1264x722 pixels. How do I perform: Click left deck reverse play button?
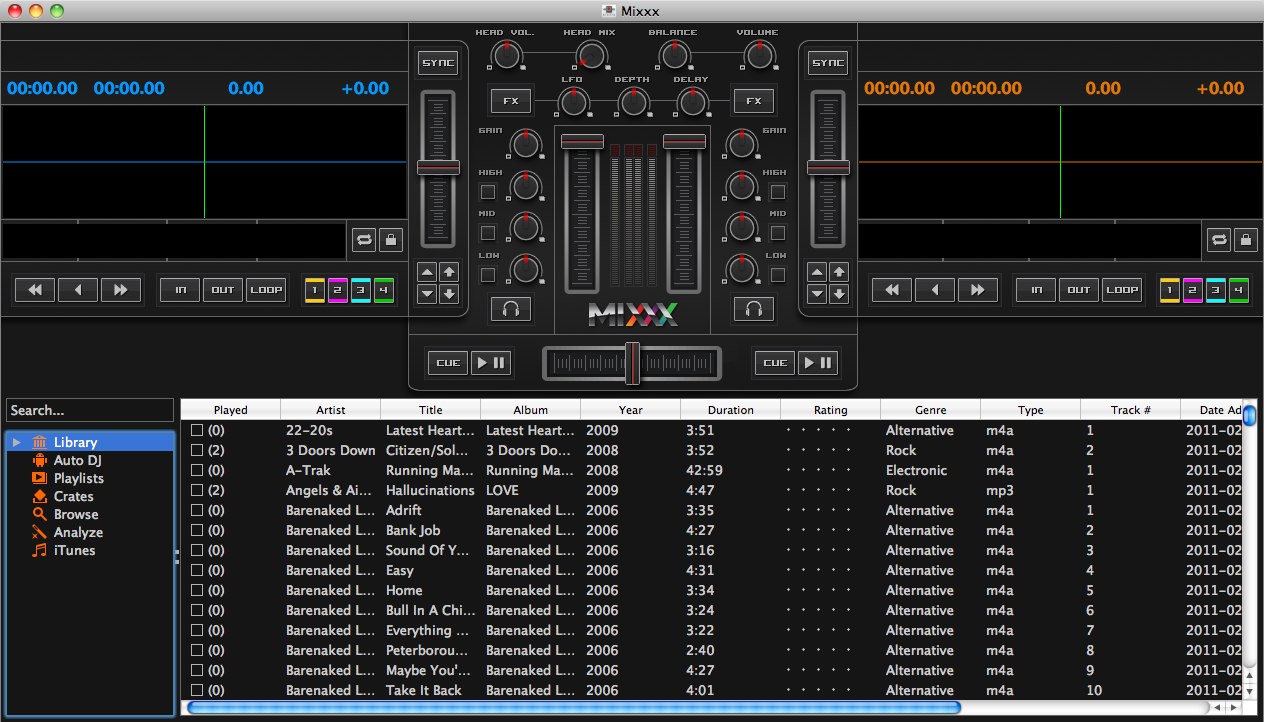tap(78, 290)
